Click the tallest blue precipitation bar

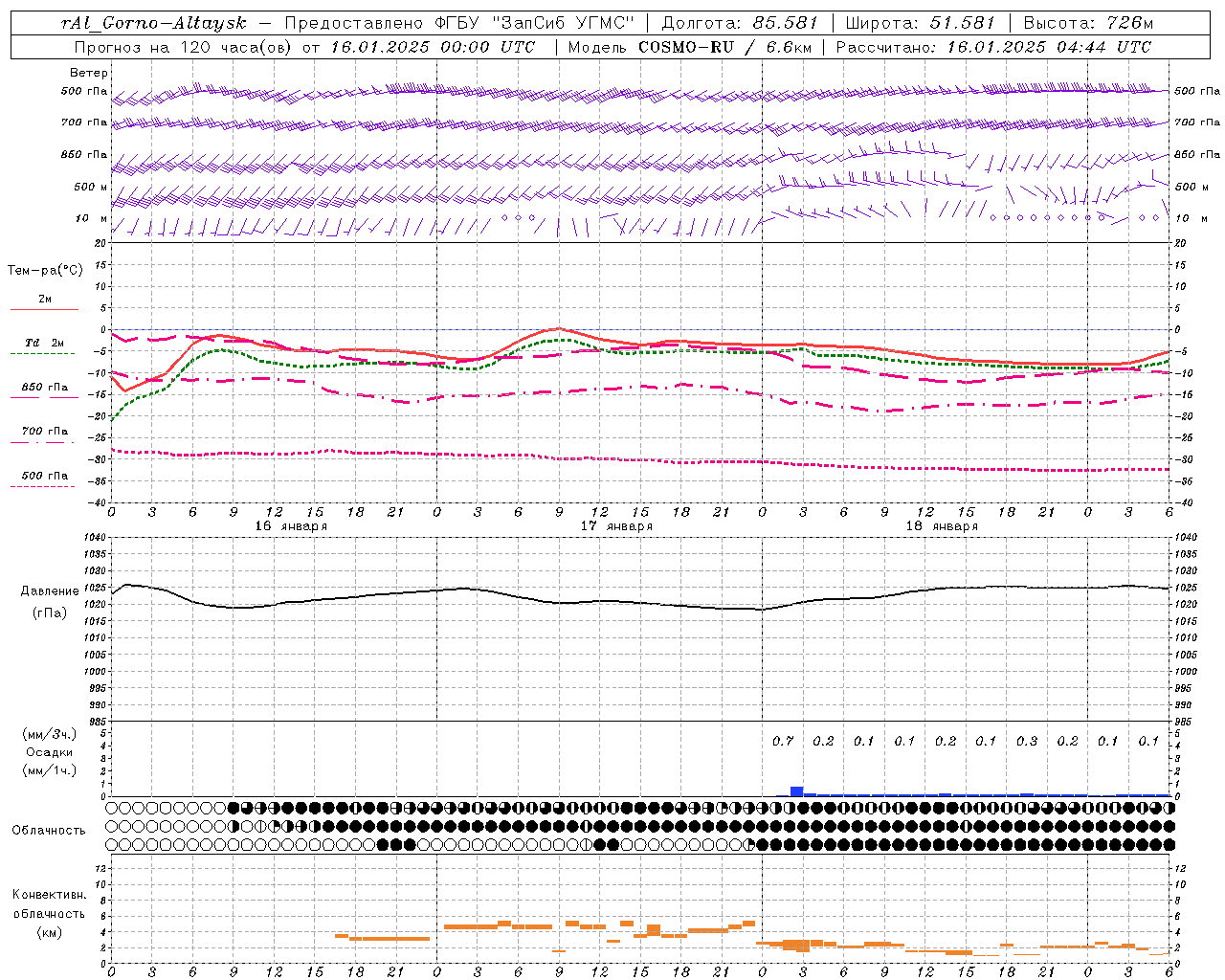pos(796,791)
